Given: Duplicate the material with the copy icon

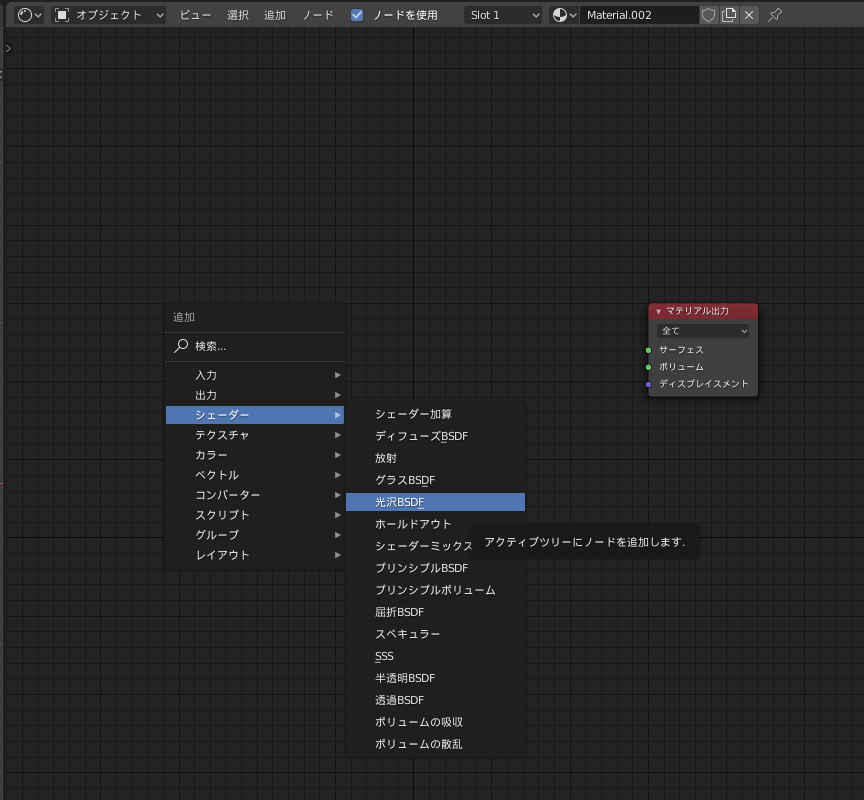Looking at the screenshot, I should pyautogui.click(x=729, y=15).
